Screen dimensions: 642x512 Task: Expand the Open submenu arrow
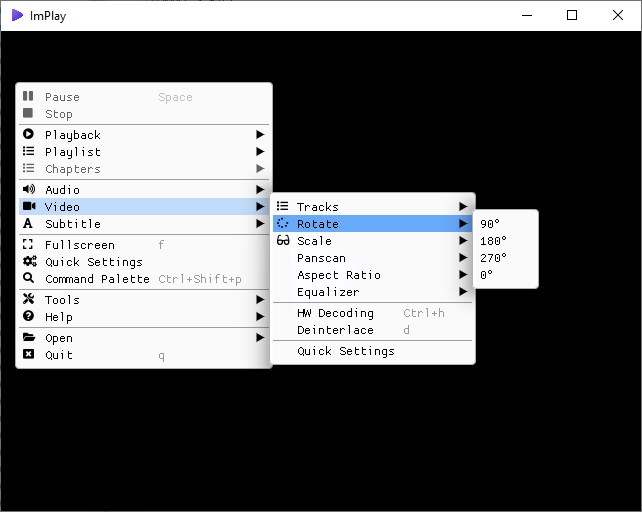point(260,338)
